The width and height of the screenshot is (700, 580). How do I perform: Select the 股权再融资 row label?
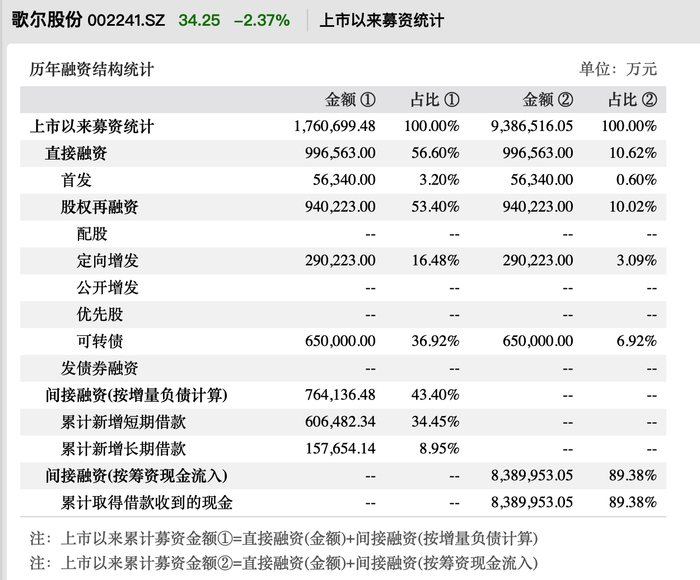[x=100, y=207]
